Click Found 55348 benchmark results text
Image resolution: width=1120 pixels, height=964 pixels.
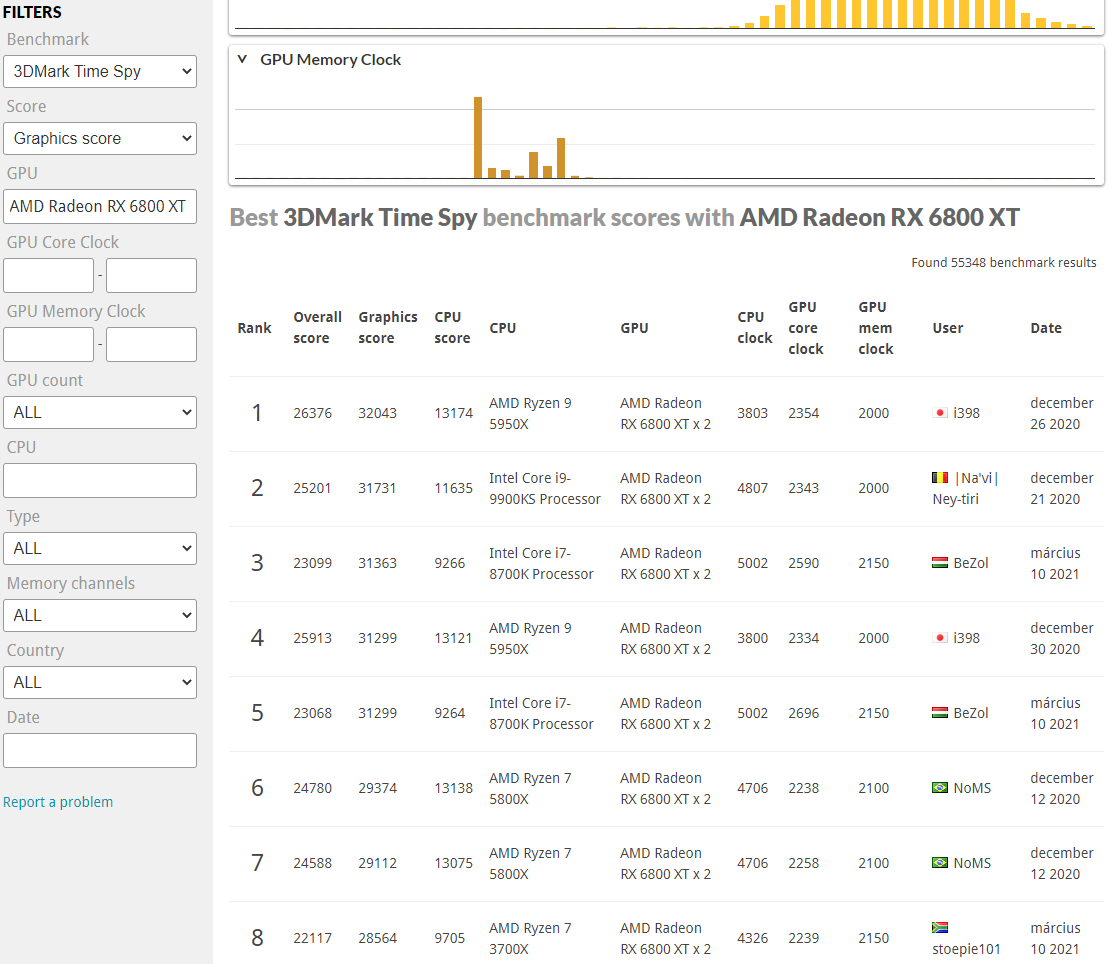1004,262
